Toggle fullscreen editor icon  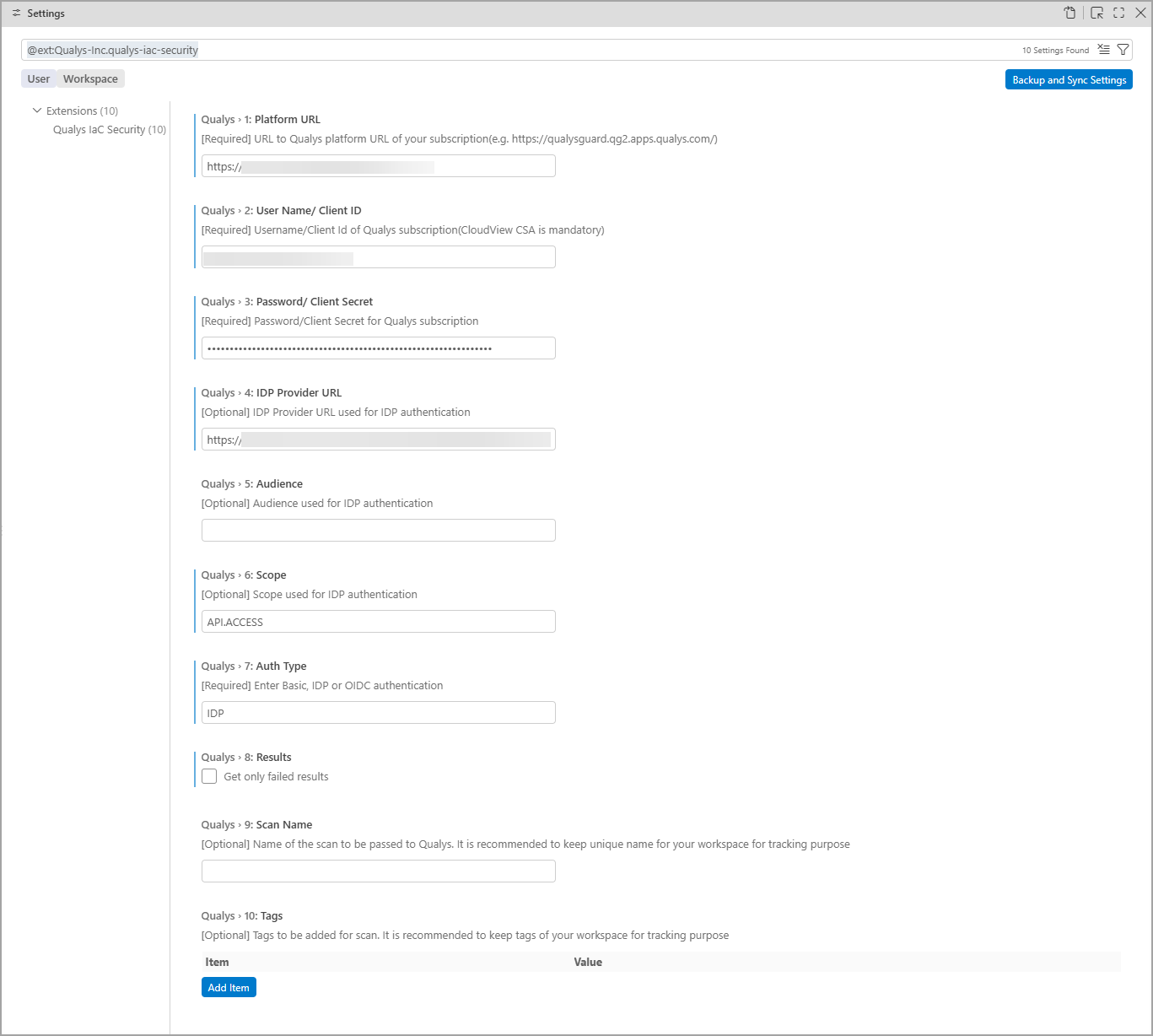1118,13
